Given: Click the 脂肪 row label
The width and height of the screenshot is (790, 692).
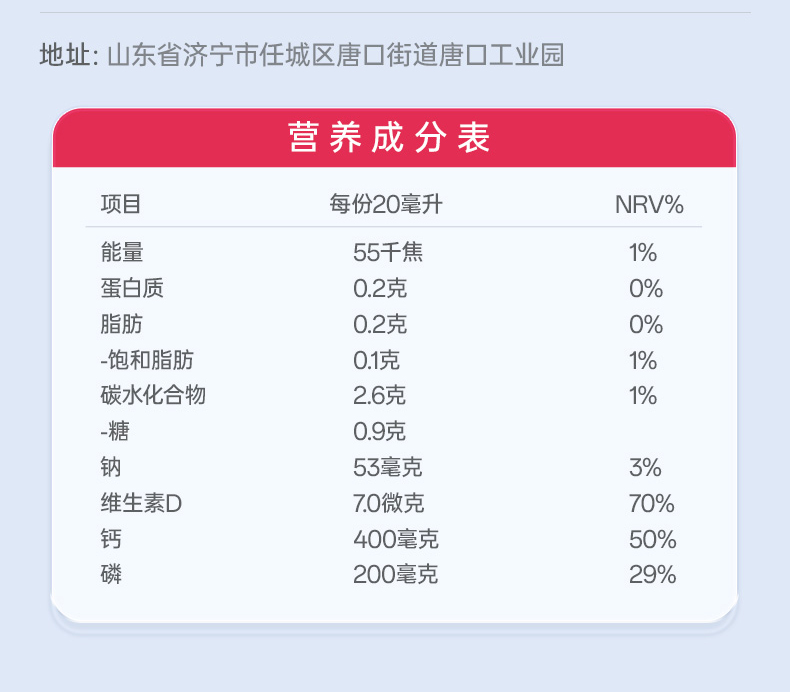Looking at the screenshot, I should [x=121, y=325].
